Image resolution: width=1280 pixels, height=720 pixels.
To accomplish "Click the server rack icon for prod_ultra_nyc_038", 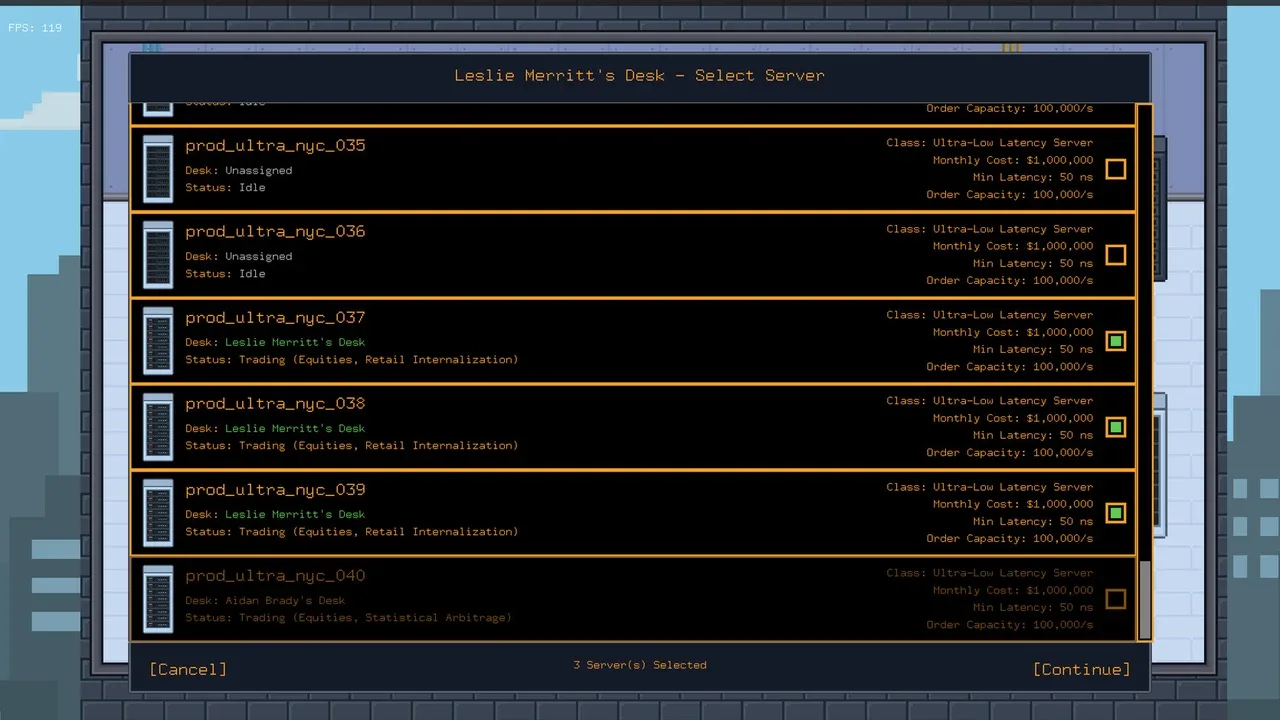I will pyautogui.click(x=158, y=427).
